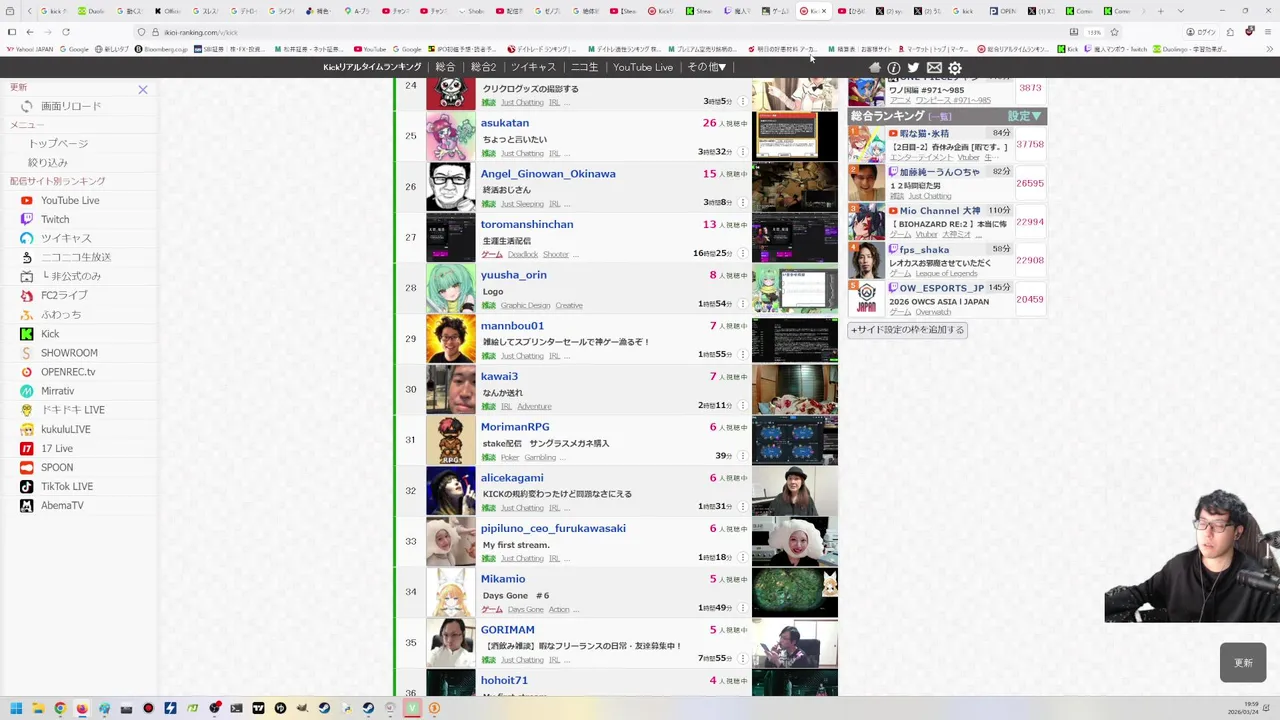Screen dimensions: 1280x720
Task: Open the Twitter bird icon in the header
Action: (x=913, y=67)
